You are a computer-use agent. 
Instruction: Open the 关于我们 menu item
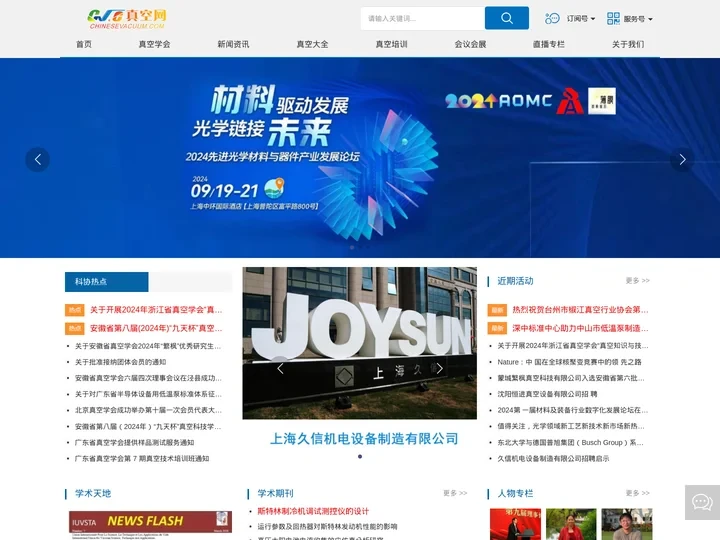(628, 44)
